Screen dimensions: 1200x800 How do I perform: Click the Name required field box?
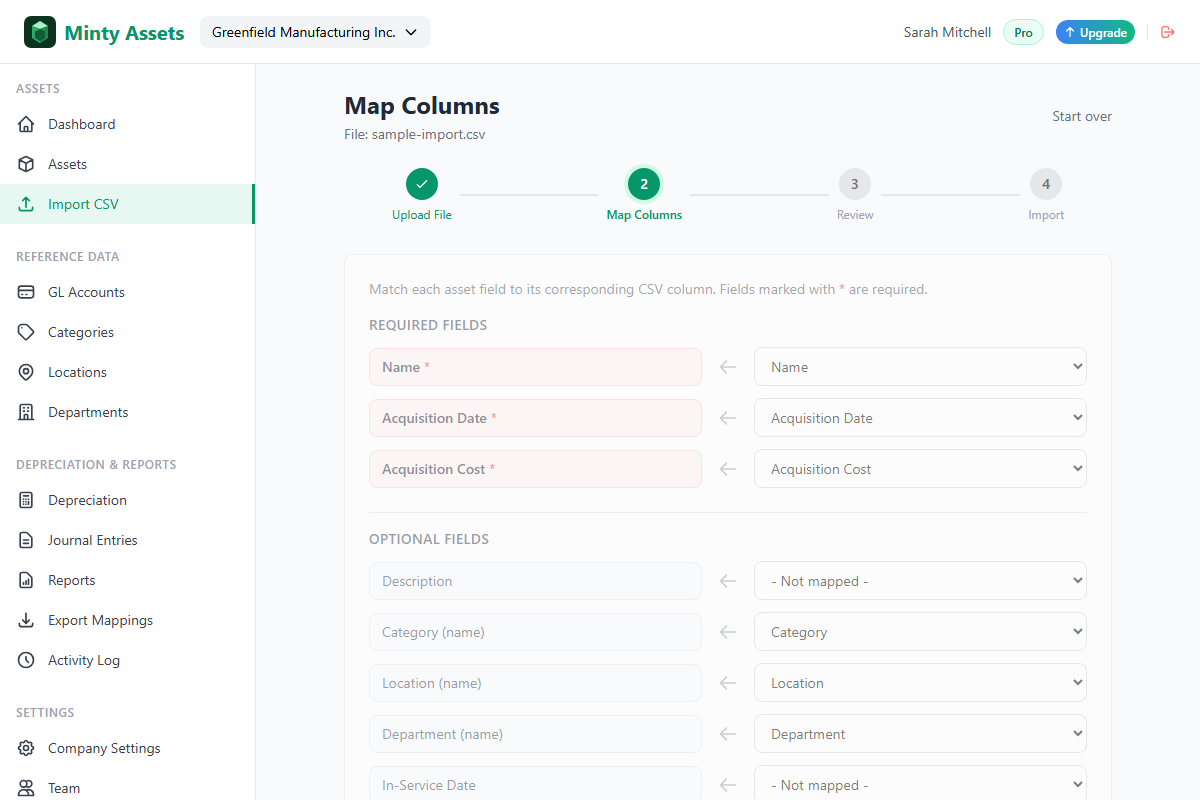pyautogui.click(x=535, y=367)
